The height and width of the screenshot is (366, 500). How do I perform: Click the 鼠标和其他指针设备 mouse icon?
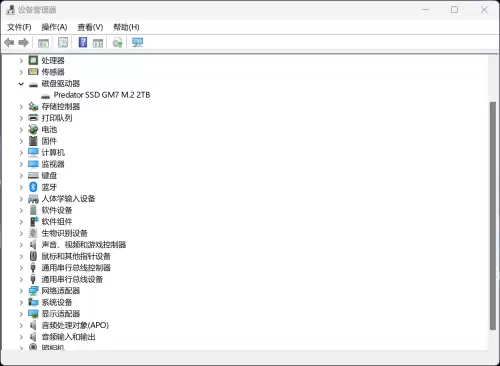[33, 256]
